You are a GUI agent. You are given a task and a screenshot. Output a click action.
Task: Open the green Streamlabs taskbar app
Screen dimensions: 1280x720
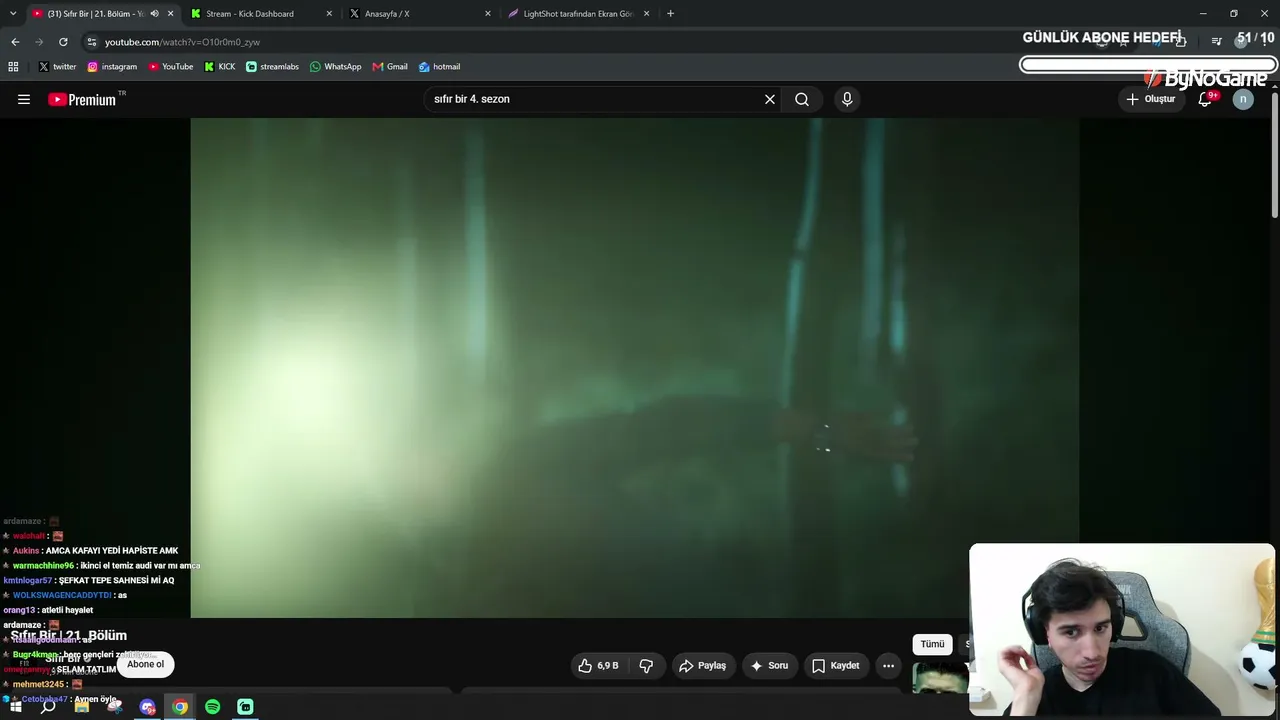pyautogui.click(x=246, y=707)
